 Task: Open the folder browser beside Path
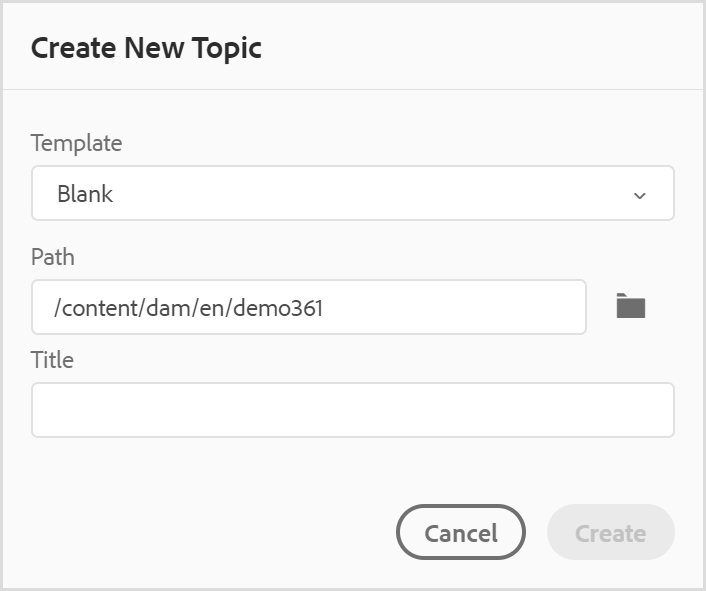(x=630, y=306)
